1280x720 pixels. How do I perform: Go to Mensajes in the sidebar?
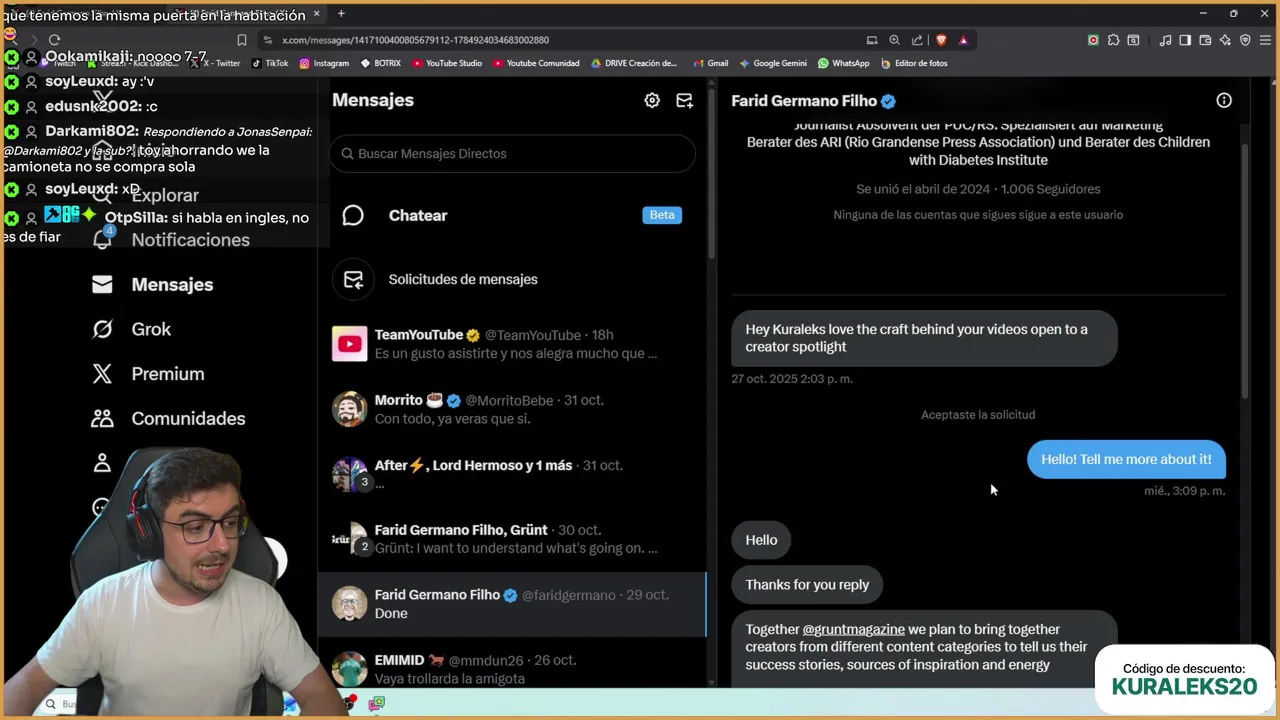(x=172, y=285)
